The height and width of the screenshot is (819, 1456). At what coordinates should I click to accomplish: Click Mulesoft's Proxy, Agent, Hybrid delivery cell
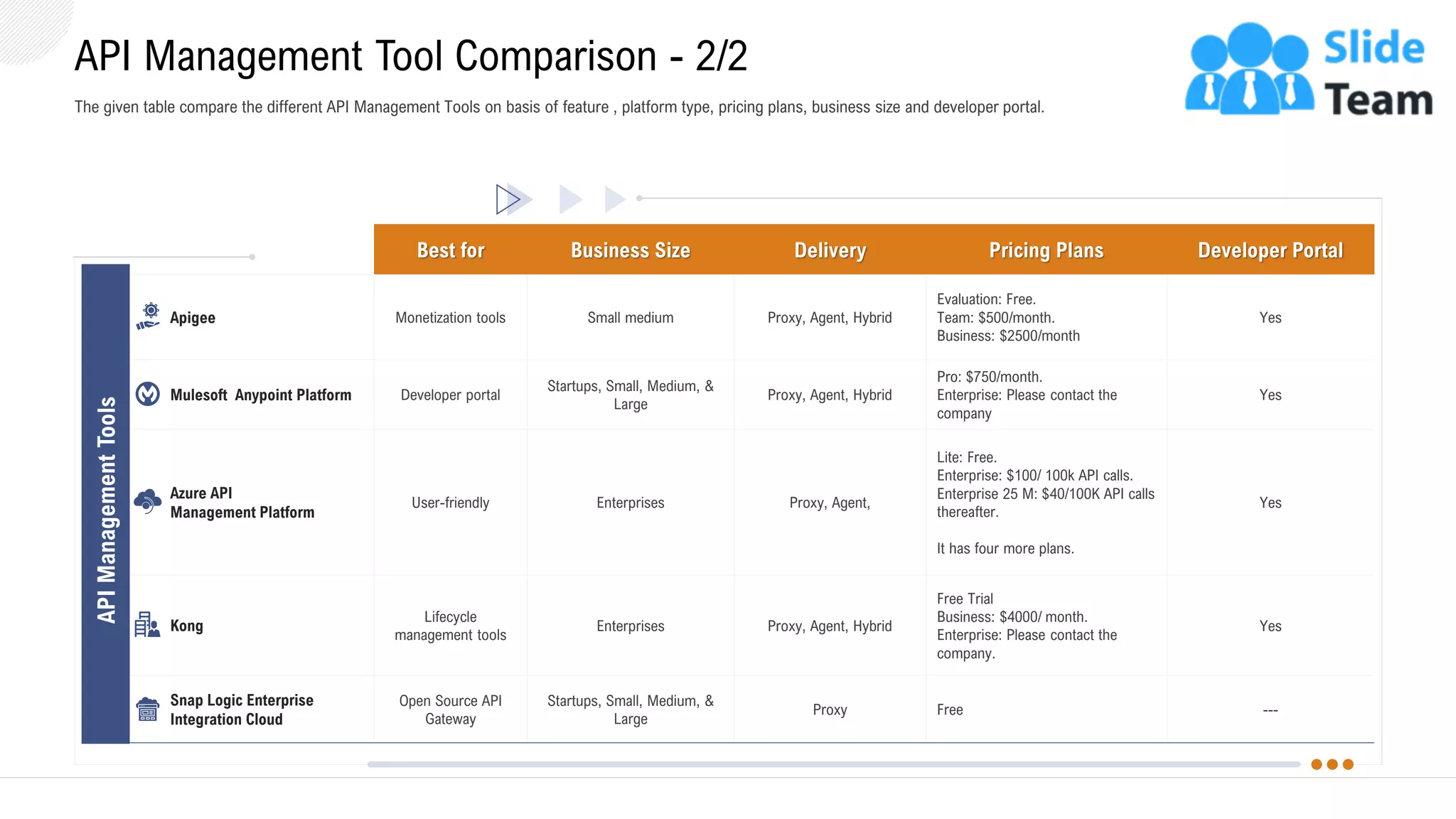830,395
